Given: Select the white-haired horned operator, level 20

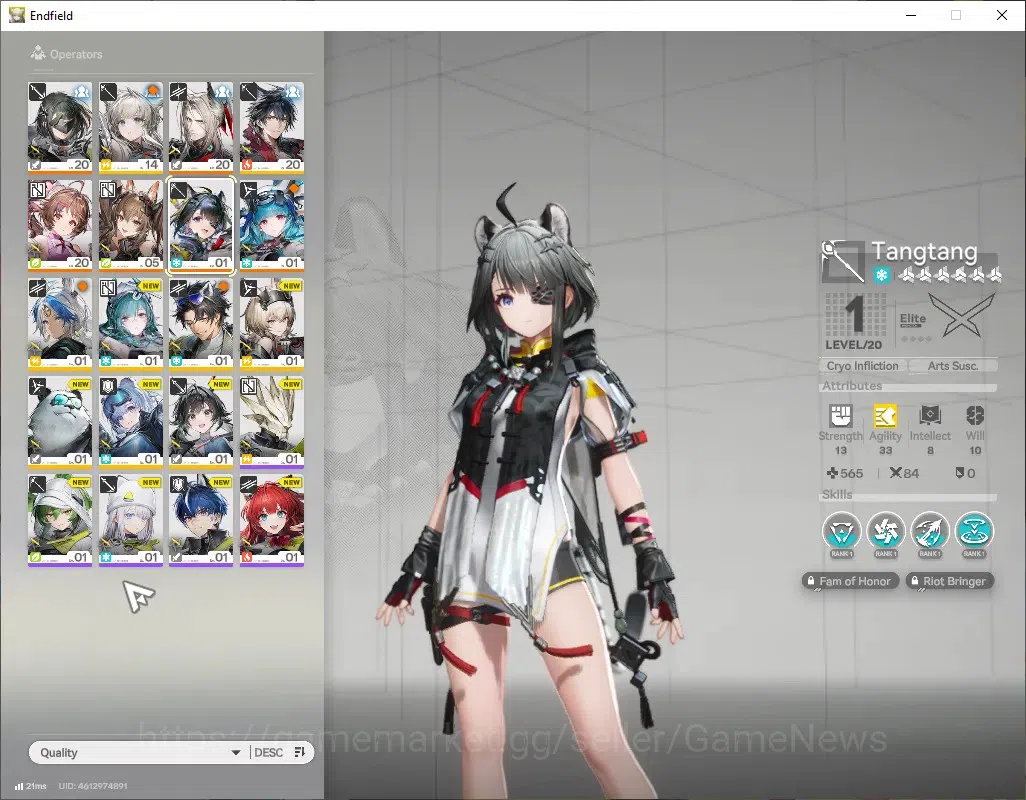Looking at the screenshot, I should [201, 128].
